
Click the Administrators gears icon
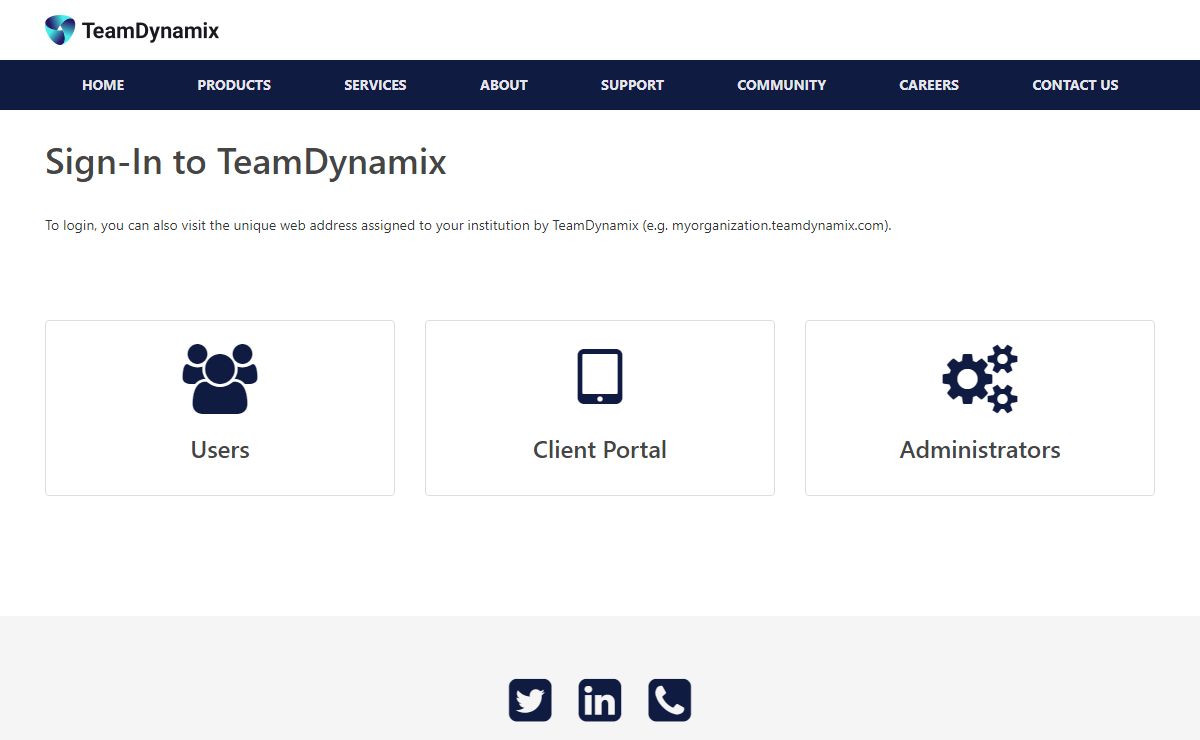980,378
